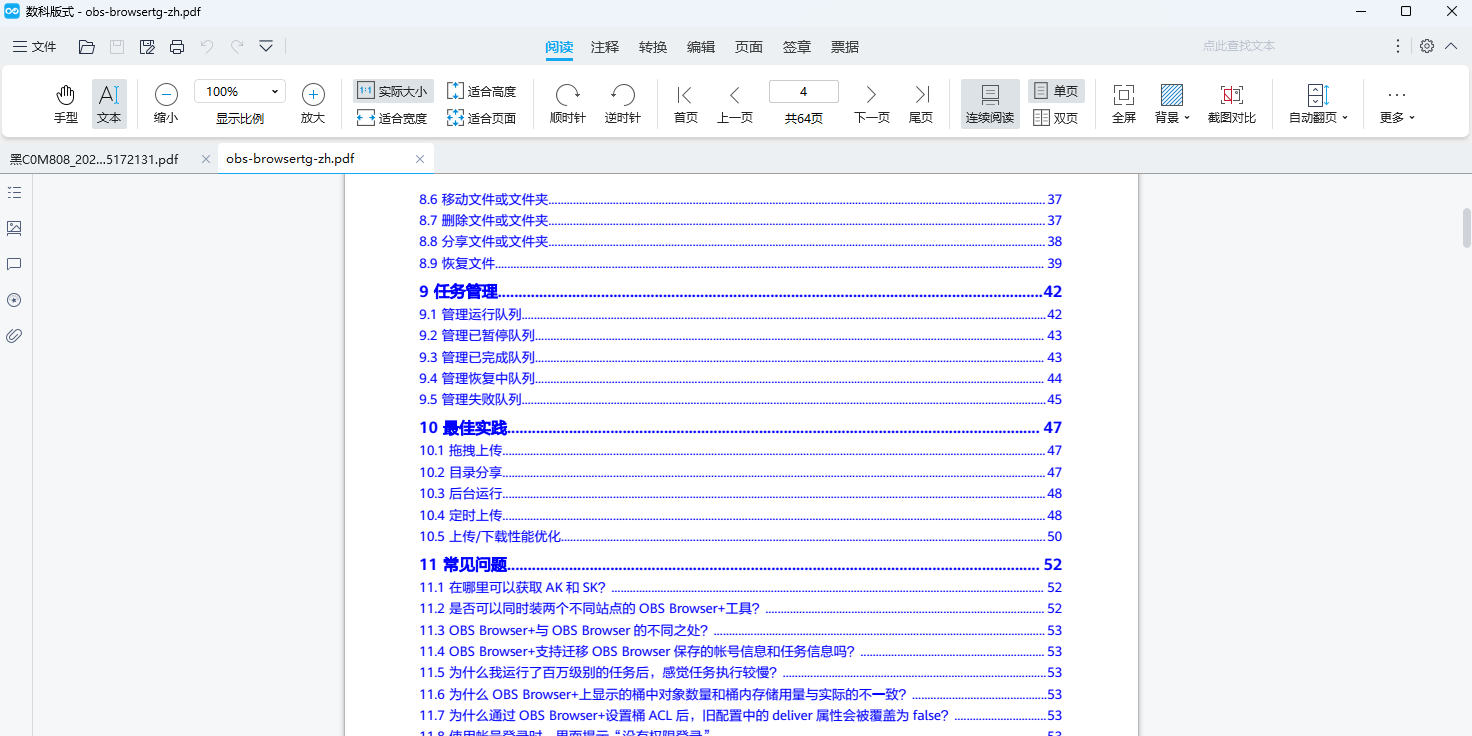Open the 文件 menu
Viewport: 1472px width, 736px height.
point(34,47)
